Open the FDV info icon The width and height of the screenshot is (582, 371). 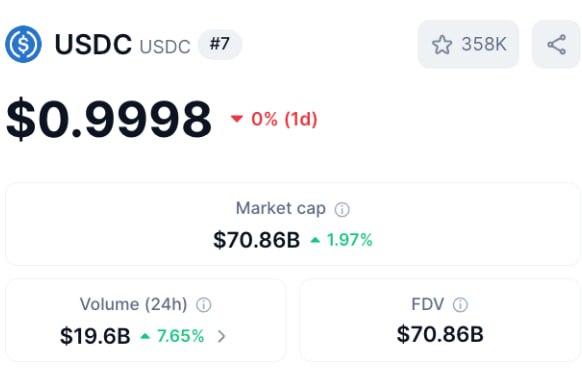pyautogui.click(x=460, y=305)
